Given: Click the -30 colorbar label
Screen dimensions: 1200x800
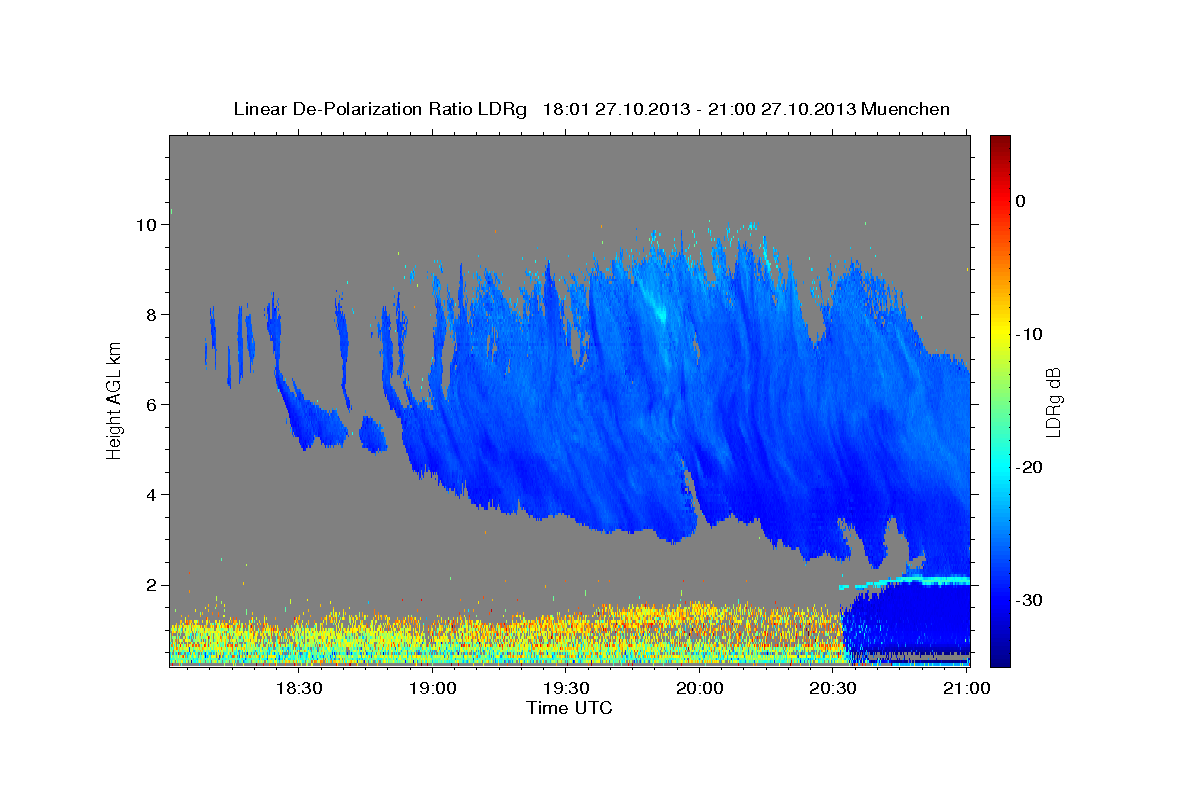Looking at the screenshot, I should (1028, 600).
